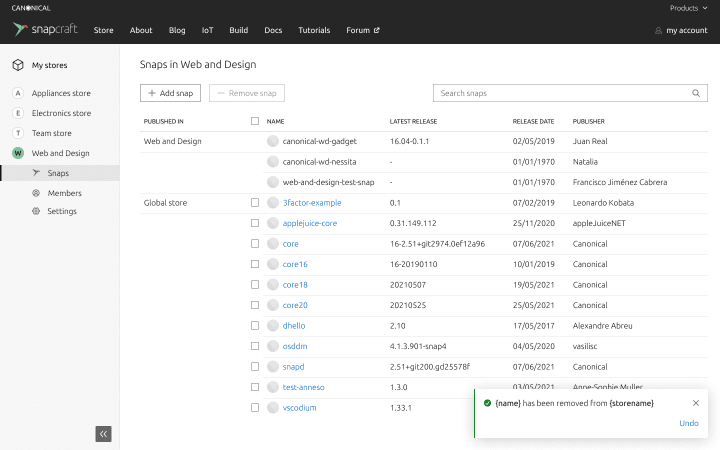
Task: Open the About menu item
Action: 141,30
